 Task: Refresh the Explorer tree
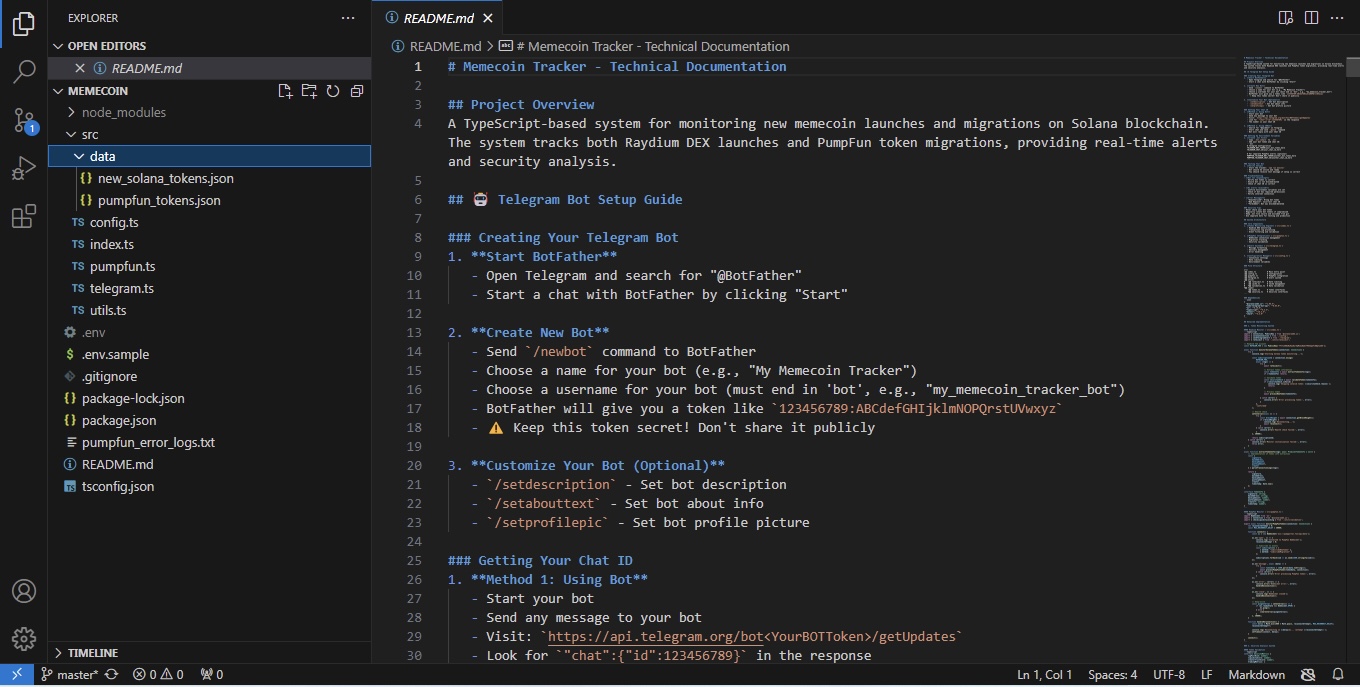click(x=333, y=90)
